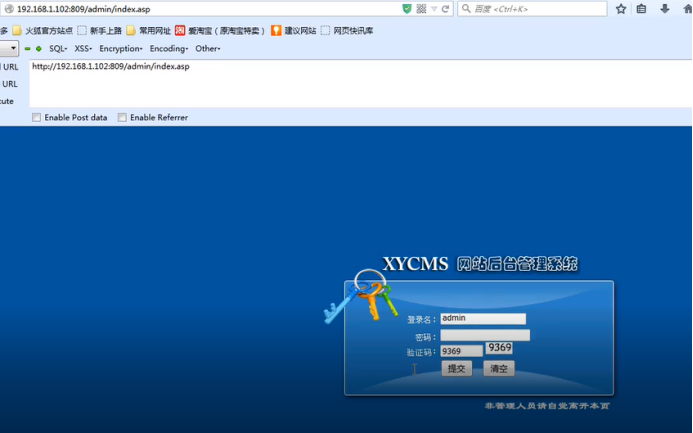This screenshot has width=693, height=433.
Task: Click the green dot HackBar icon
Action: tap(39, 49)
